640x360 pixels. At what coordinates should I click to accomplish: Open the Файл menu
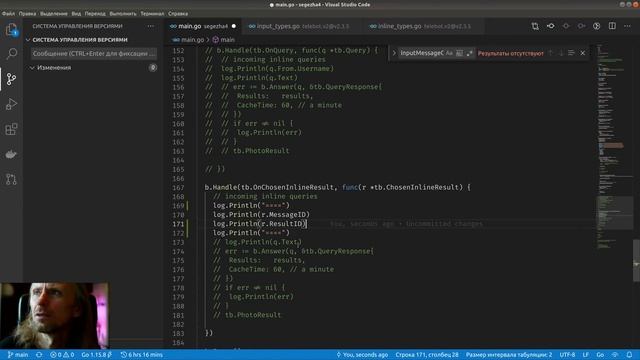[x=8, y=13]
